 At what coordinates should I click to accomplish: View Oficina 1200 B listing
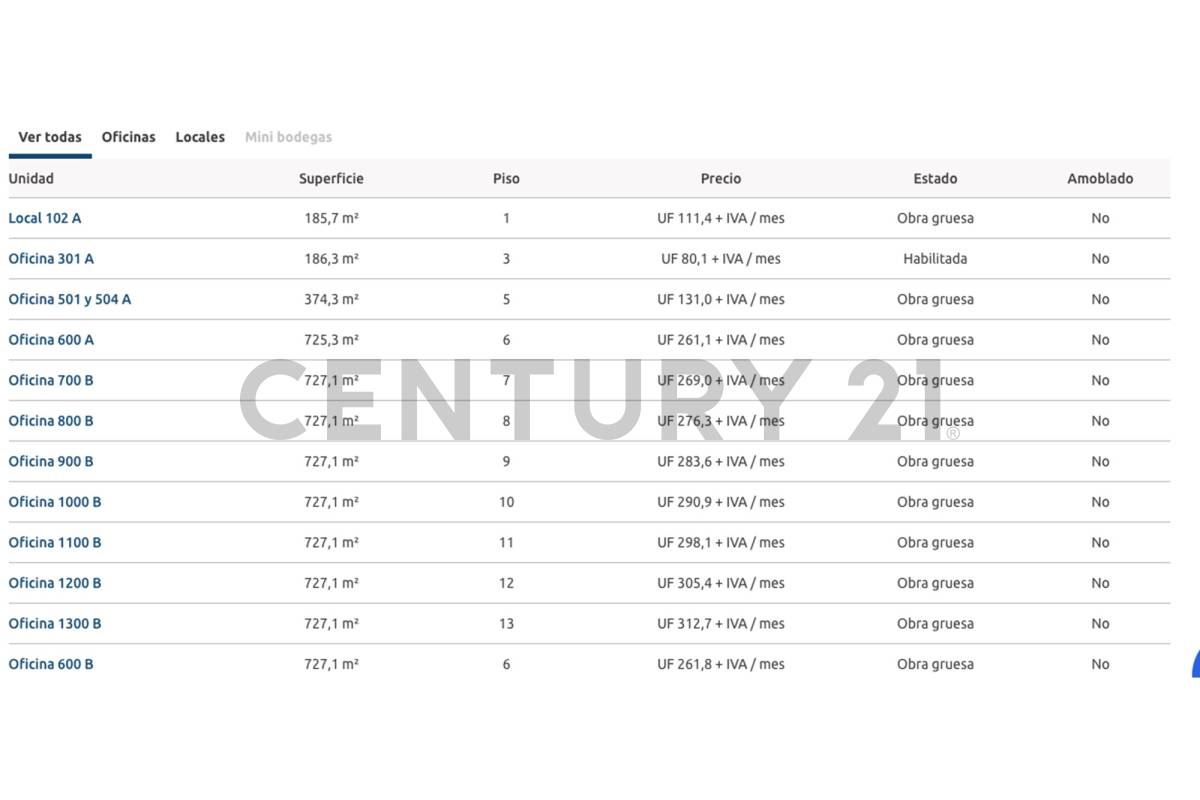(x=55, y=583)
